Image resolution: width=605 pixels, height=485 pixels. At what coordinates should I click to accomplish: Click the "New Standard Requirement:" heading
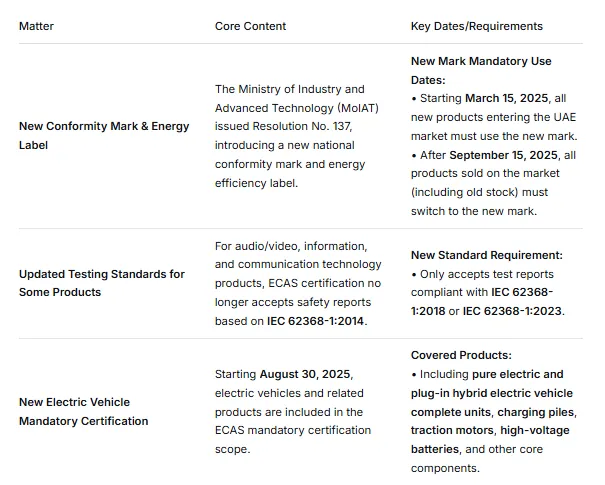486,255
